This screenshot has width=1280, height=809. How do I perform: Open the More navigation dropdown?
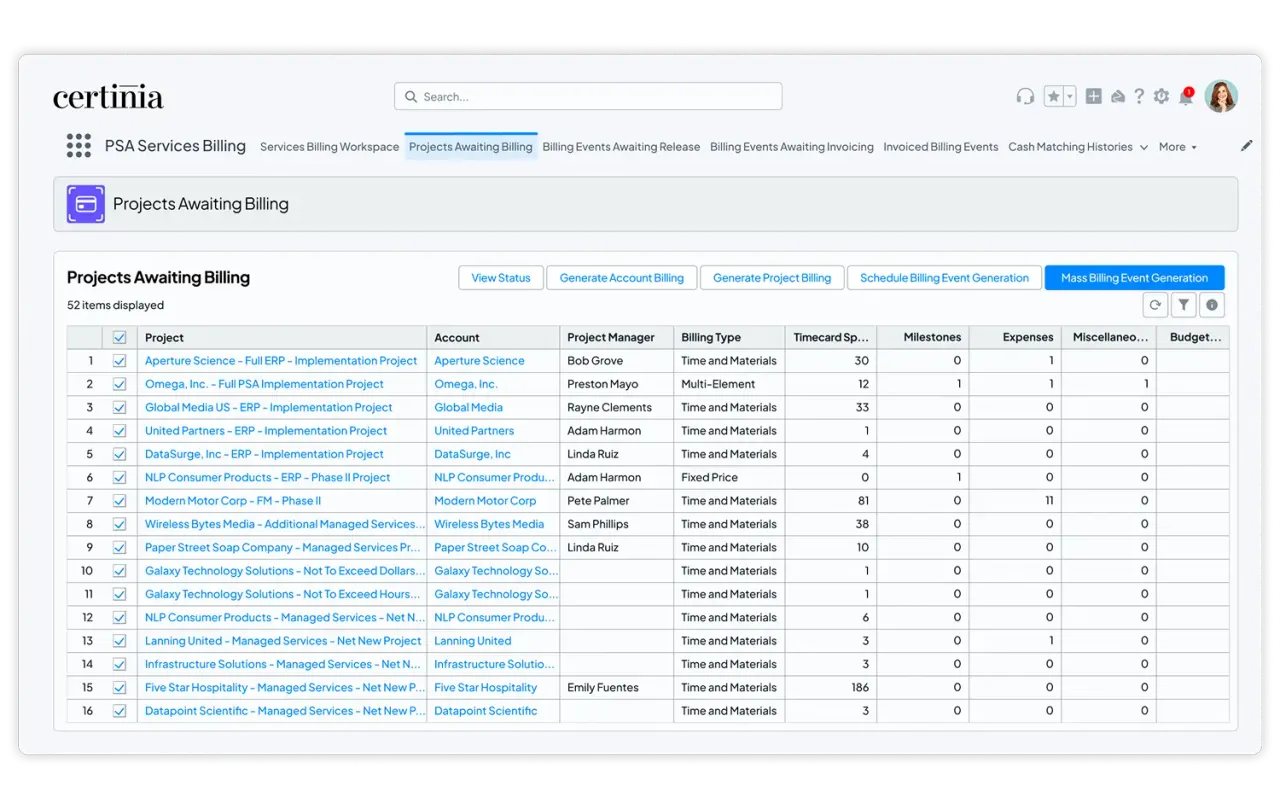click(1178, 147)
